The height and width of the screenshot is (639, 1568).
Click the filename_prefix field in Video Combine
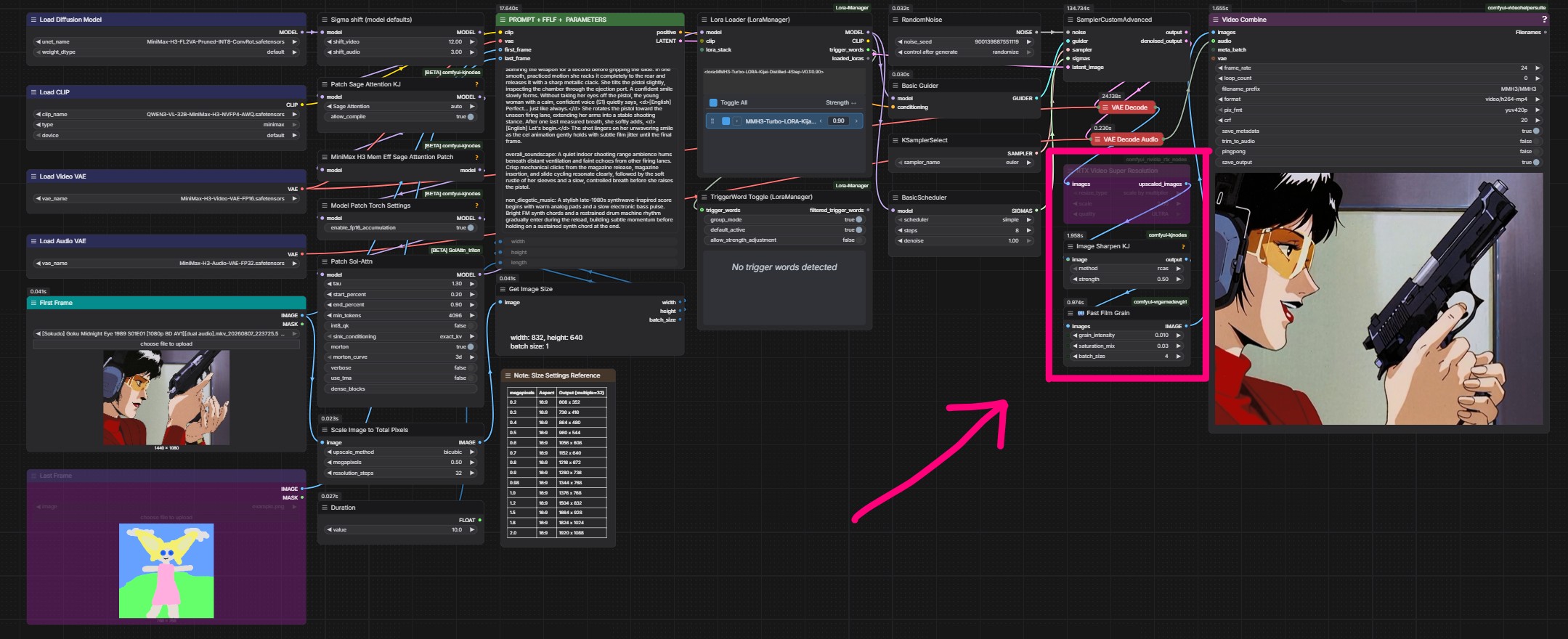[x=1379, y=89]
